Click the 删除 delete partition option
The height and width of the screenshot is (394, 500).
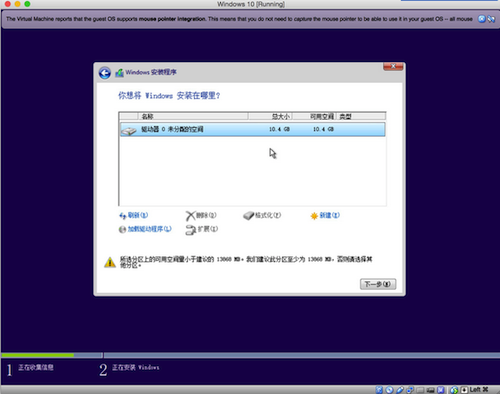click(201, 215)
